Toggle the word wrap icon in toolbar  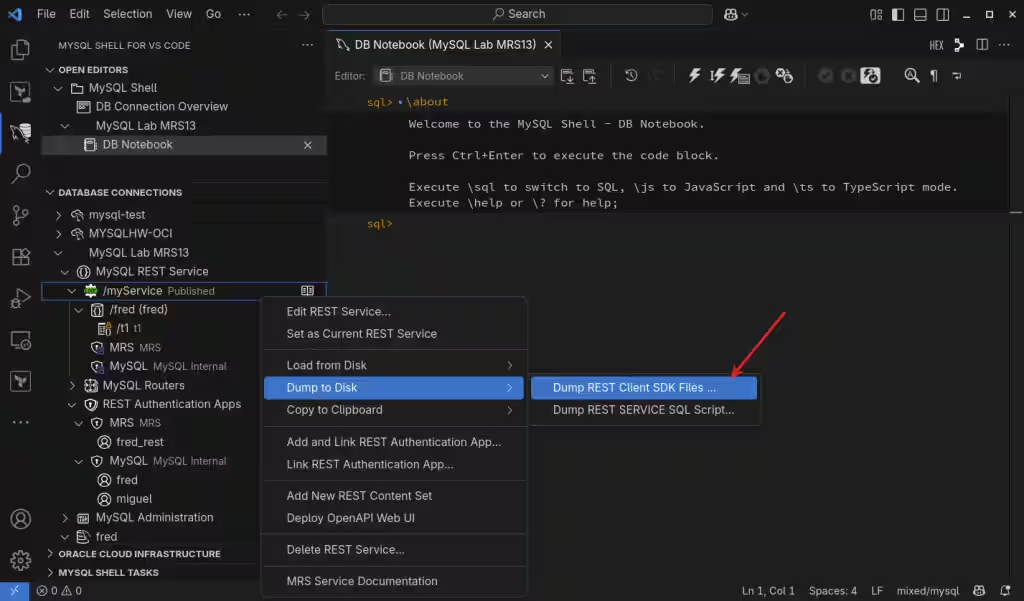tap(957, 76)
